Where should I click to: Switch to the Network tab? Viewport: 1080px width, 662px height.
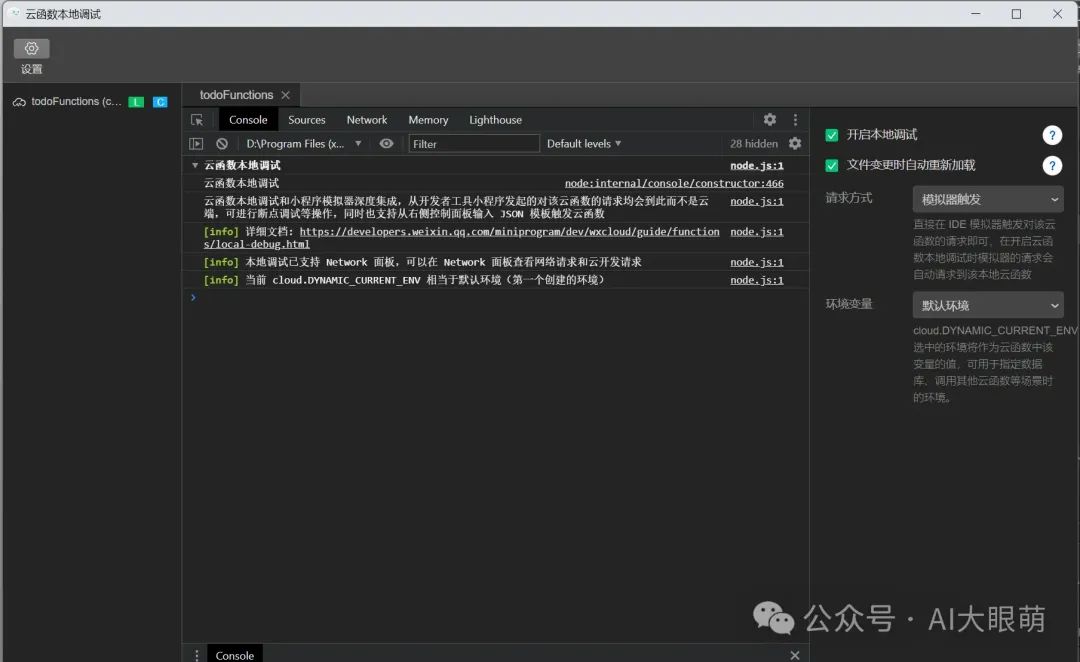366,120
